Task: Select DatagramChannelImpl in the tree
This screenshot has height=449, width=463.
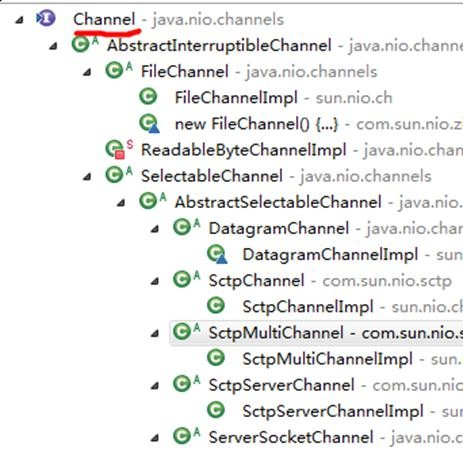Action: (330, 255)
